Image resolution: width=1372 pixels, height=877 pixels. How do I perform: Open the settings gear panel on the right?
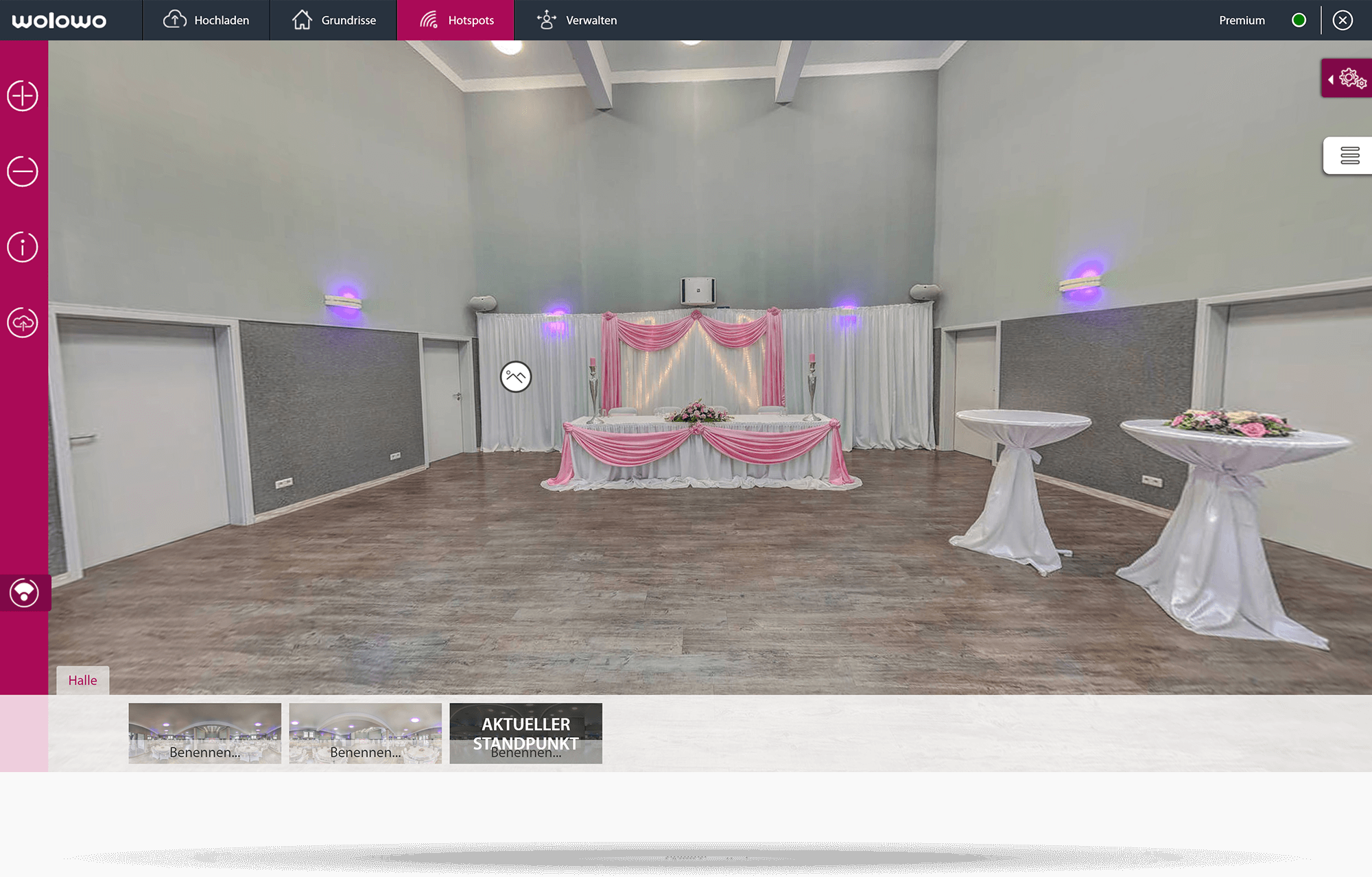coord(1352,77)
